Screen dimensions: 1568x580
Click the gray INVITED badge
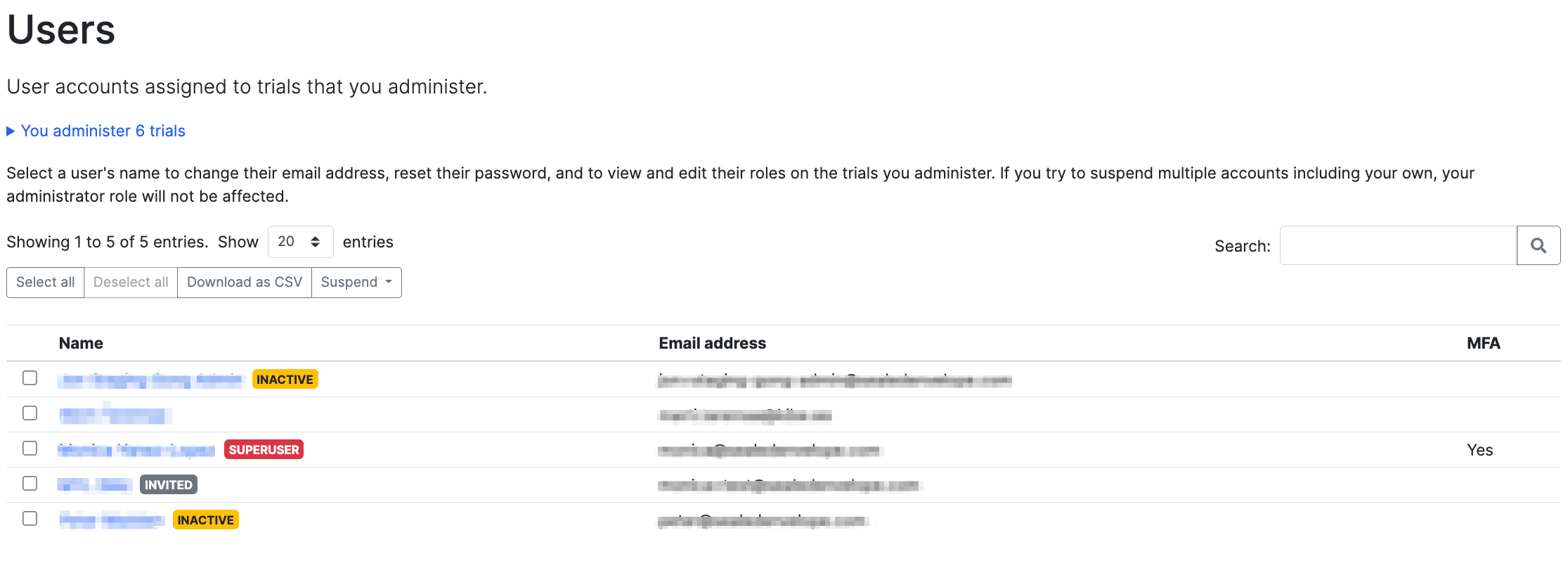point(169,485)
